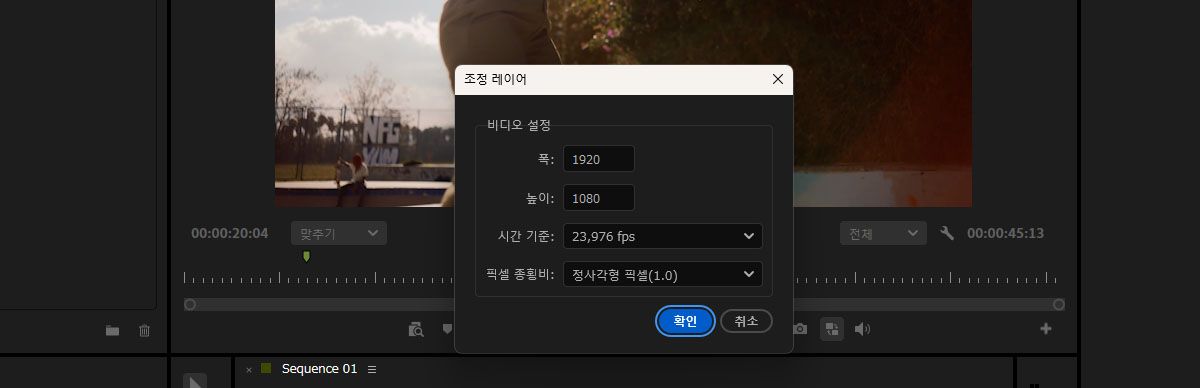Screen dimensions: 1200x388
Task: Delete the selection with the trash icon
Action: 144,330
